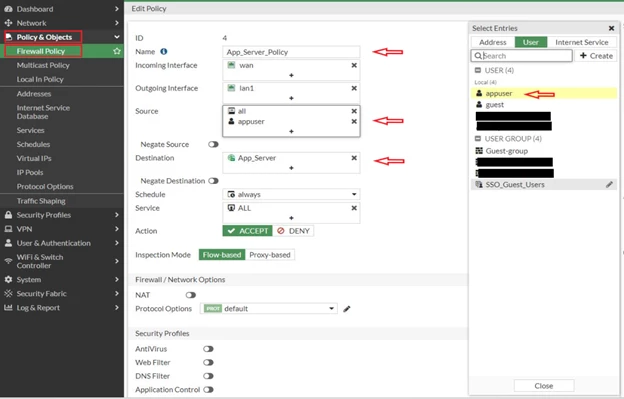Toggle the Negate Source switch
Viewport: 624px width, 399px height.
point(213,144)
